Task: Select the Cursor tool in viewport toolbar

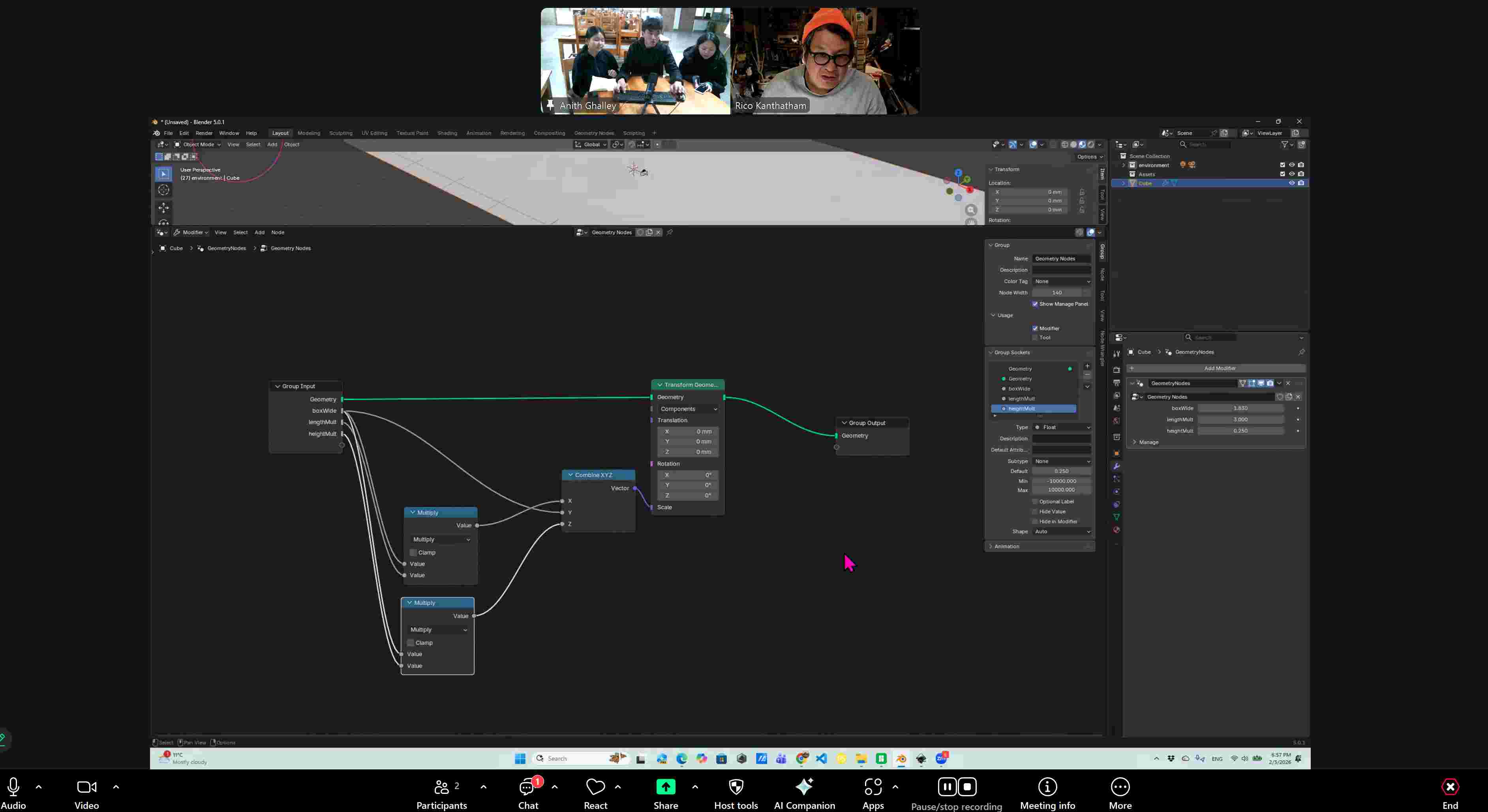Action: (x=163, y=190)
